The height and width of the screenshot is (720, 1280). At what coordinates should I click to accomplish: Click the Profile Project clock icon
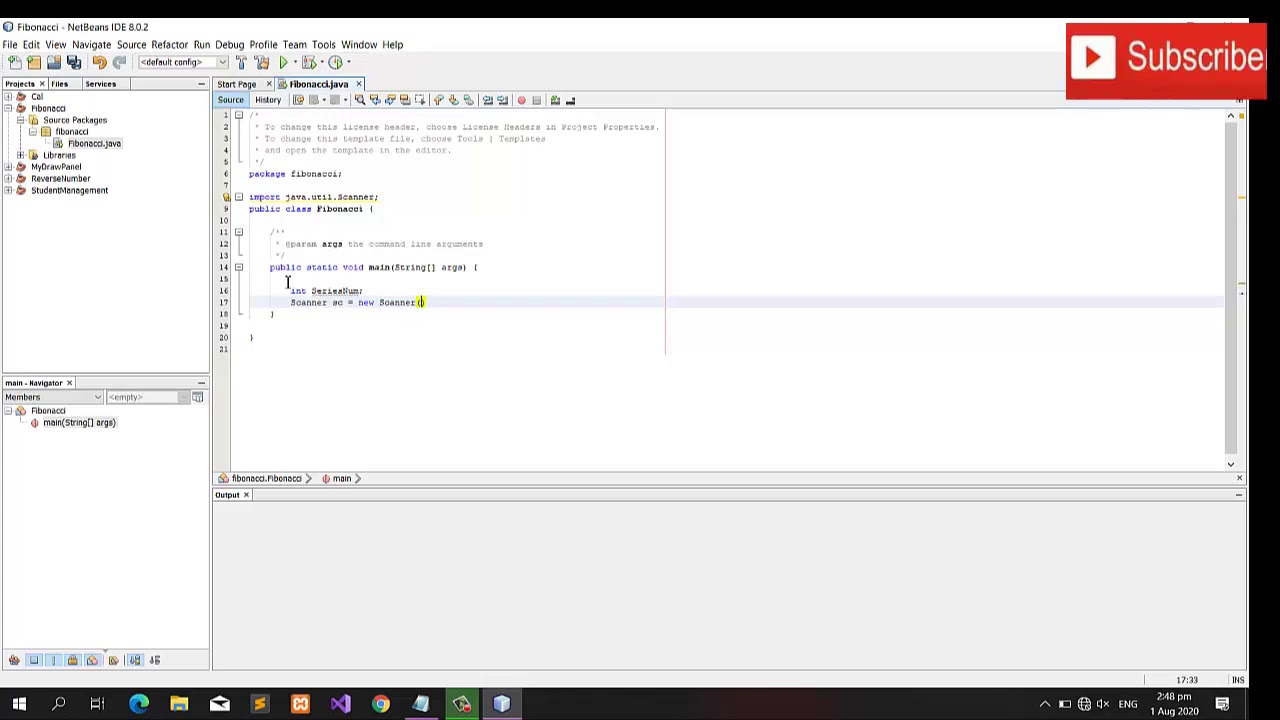point(335,62)
